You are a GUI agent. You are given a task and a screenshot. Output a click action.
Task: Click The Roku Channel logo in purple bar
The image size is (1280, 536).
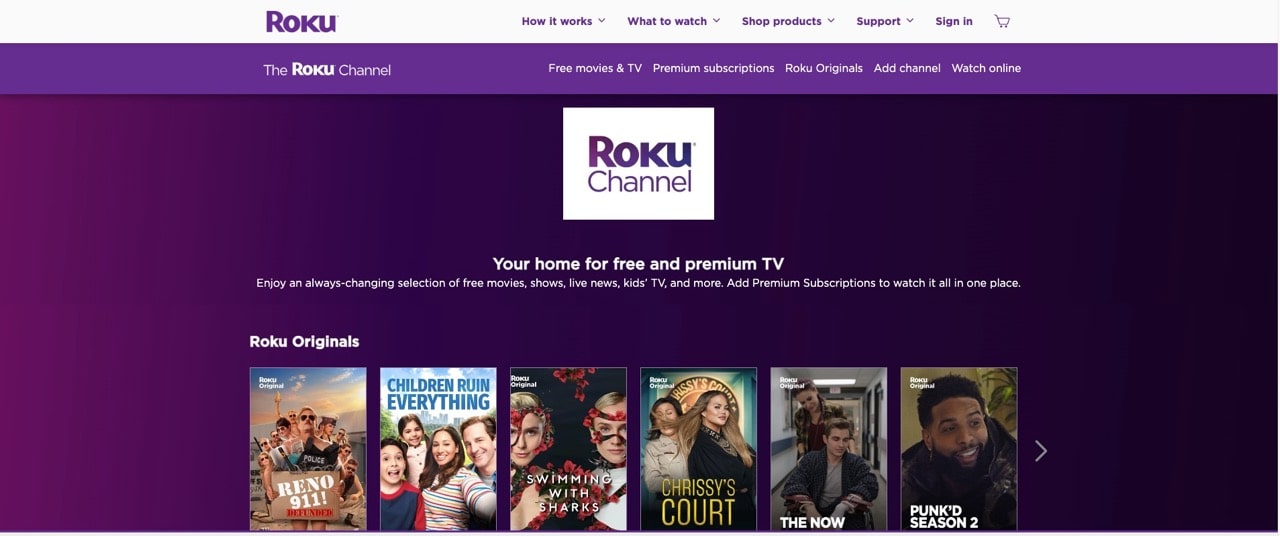pyautogui.click(x=327, y=69)
